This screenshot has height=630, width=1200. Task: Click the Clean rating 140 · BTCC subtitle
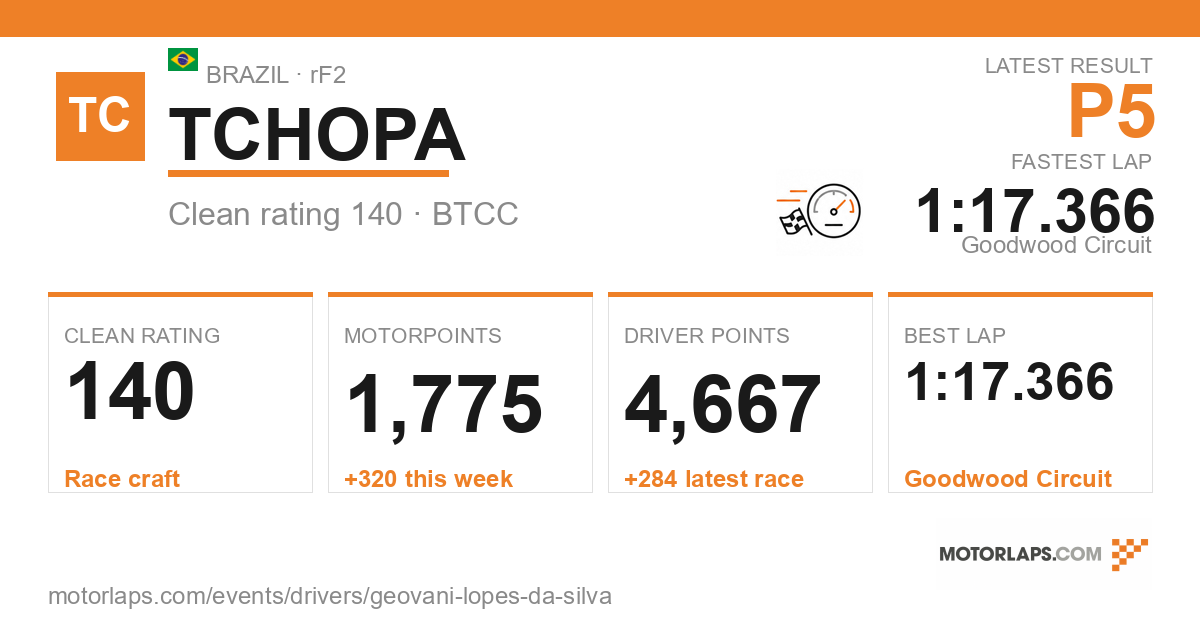click(343, 214)
